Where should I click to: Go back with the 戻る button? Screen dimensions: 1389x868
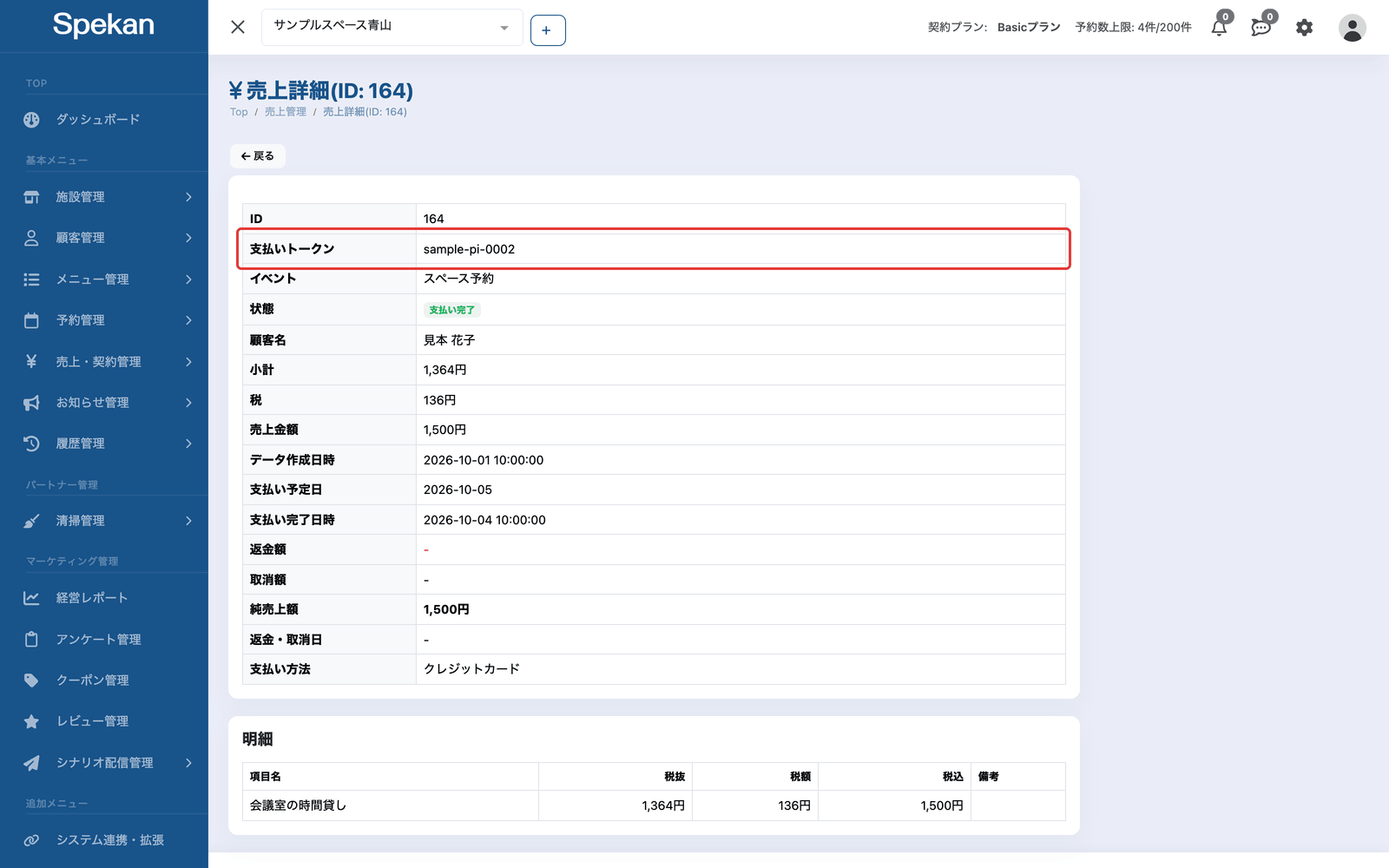[x=258, y=156]
